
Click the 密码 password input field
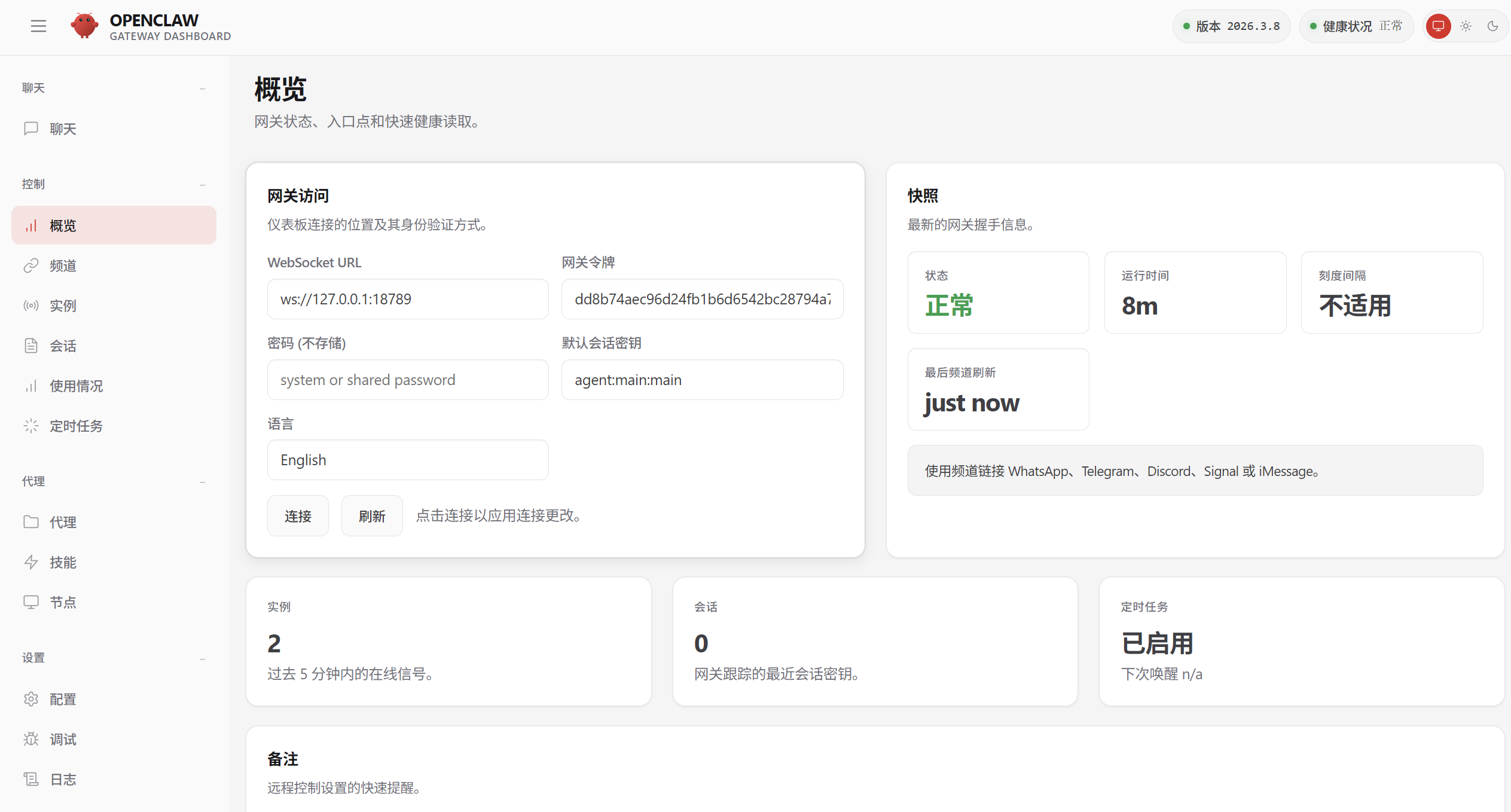(x=408, y=380)
